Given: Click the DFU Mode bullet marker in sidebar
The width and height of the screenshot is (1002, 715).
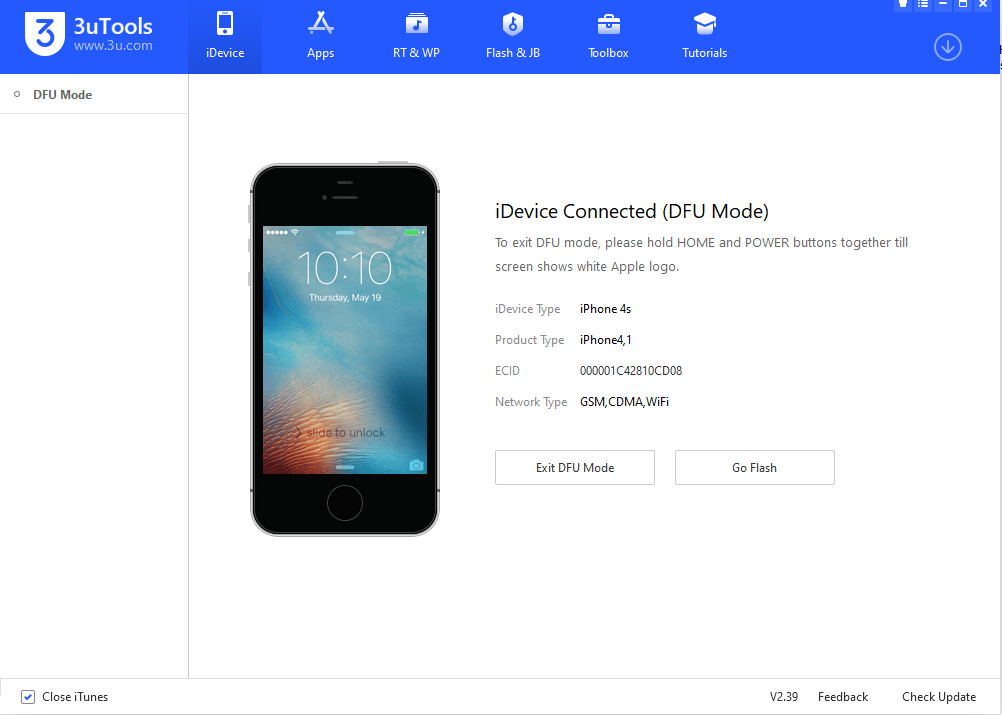Looking at the screenshot, I should coord(17,95).
